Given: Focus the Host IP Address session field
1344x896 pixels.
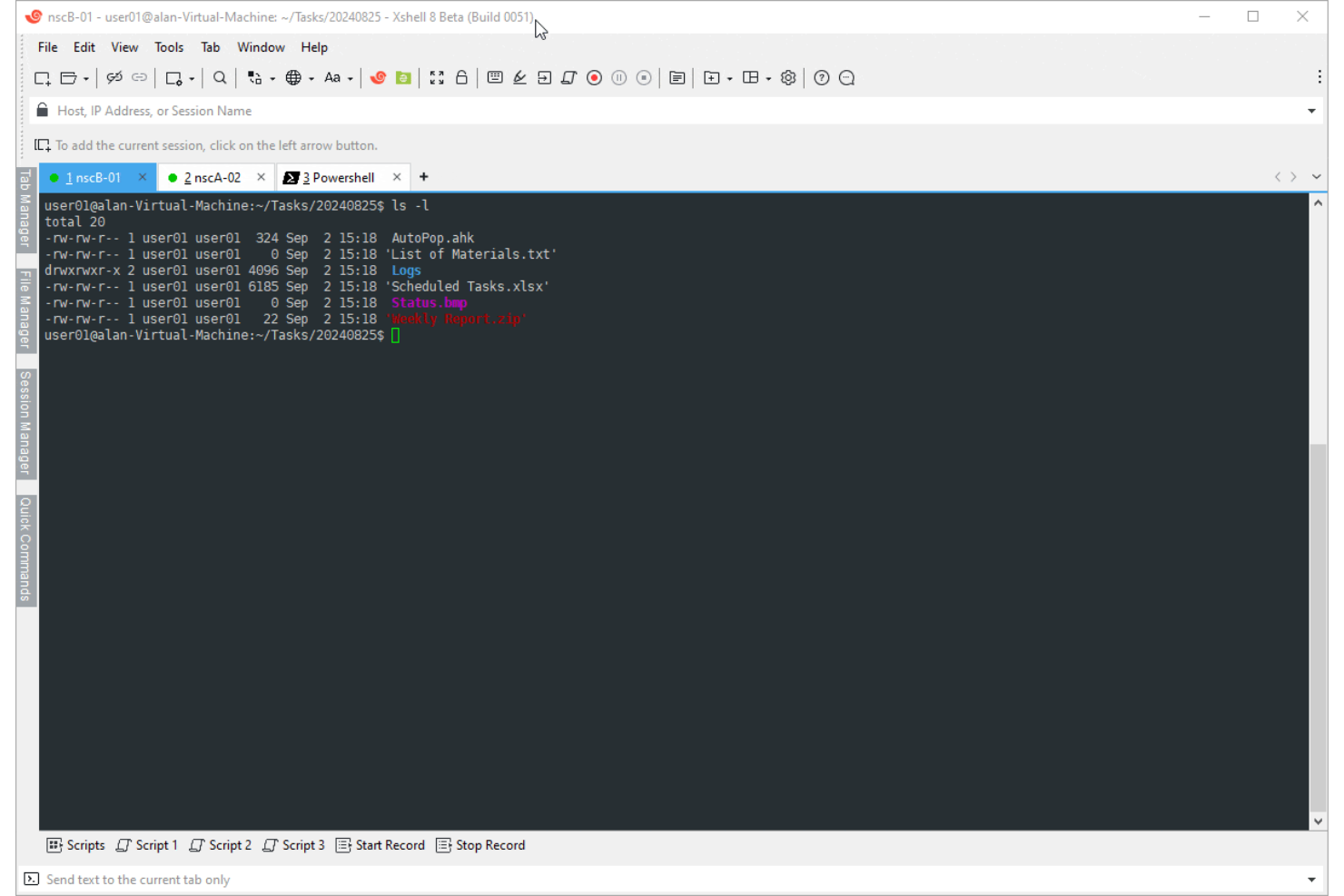Looking at the screenshot, I should point(272,110).
